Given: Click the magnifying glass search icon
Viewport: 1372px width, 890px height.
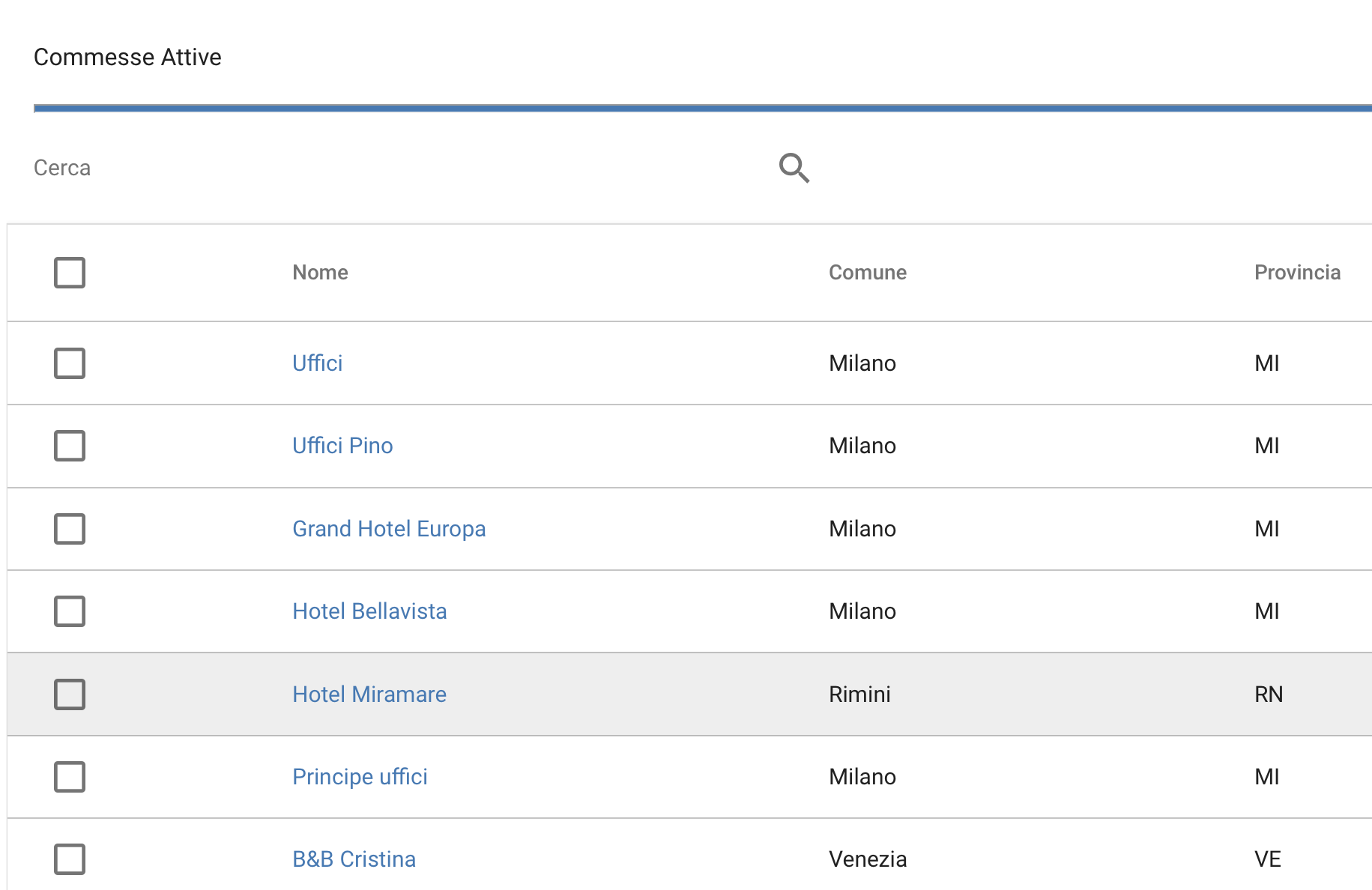Looking at the screenshot, I should (x=794, y=168).
